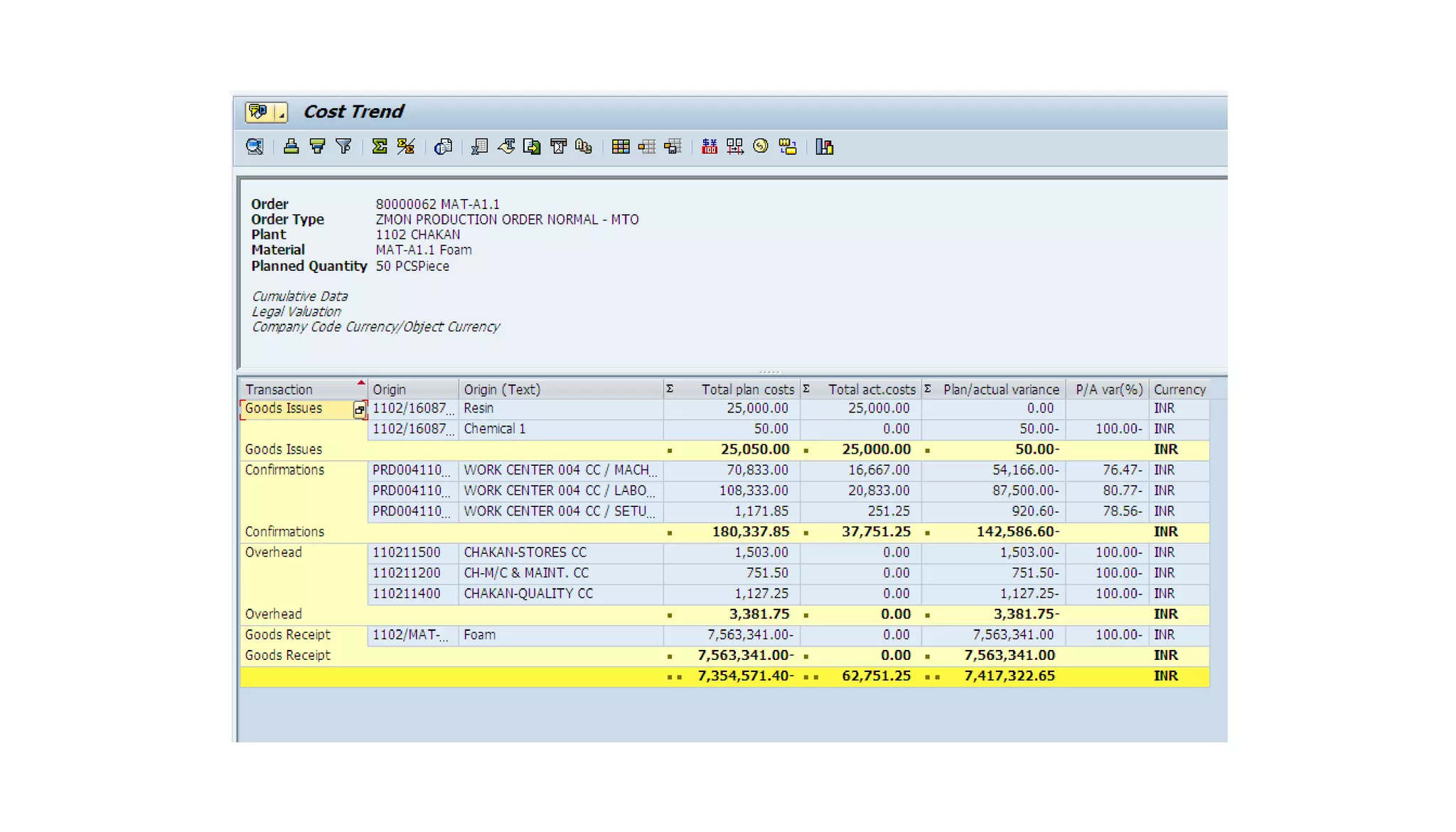The image size is (1456, 832).
Task: Click the Set filter funnel icon
Action: pyautogui.click(x=344, y=146)
